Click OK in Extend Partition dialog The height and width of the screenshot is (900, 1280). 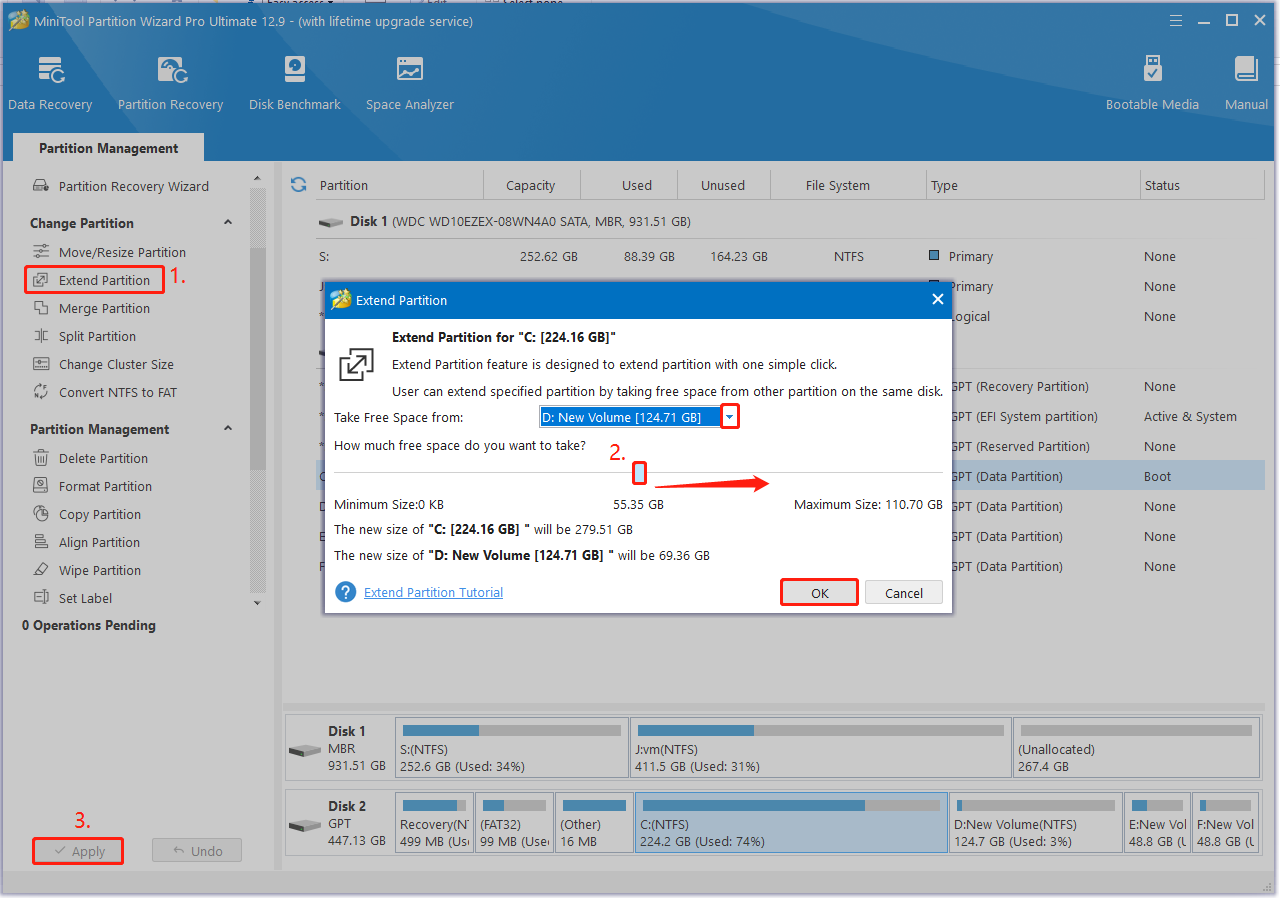coord(819,593)
